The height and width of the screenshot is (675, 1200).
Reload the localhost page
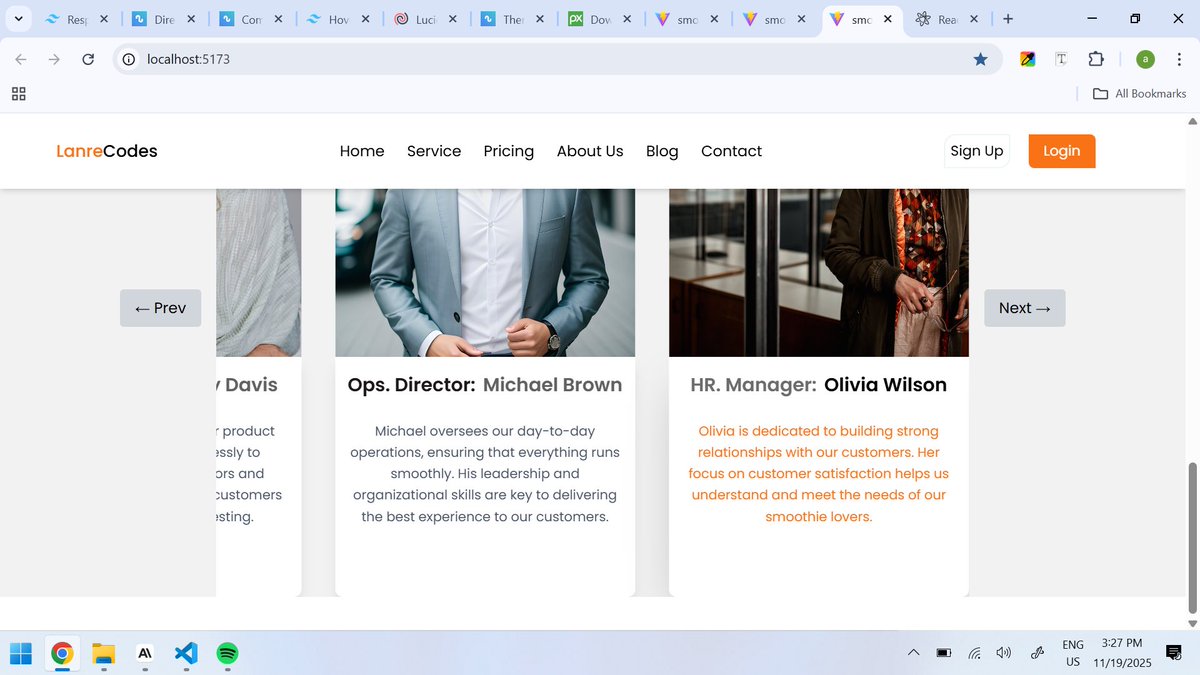click(x=88, y=59)
